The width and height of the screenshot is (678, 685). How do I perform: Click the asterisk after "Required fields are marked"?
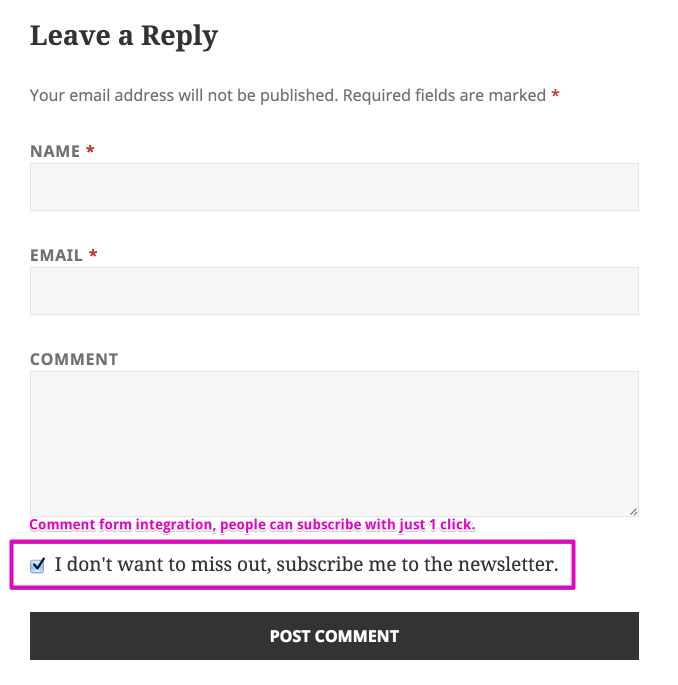coord(555,95)
